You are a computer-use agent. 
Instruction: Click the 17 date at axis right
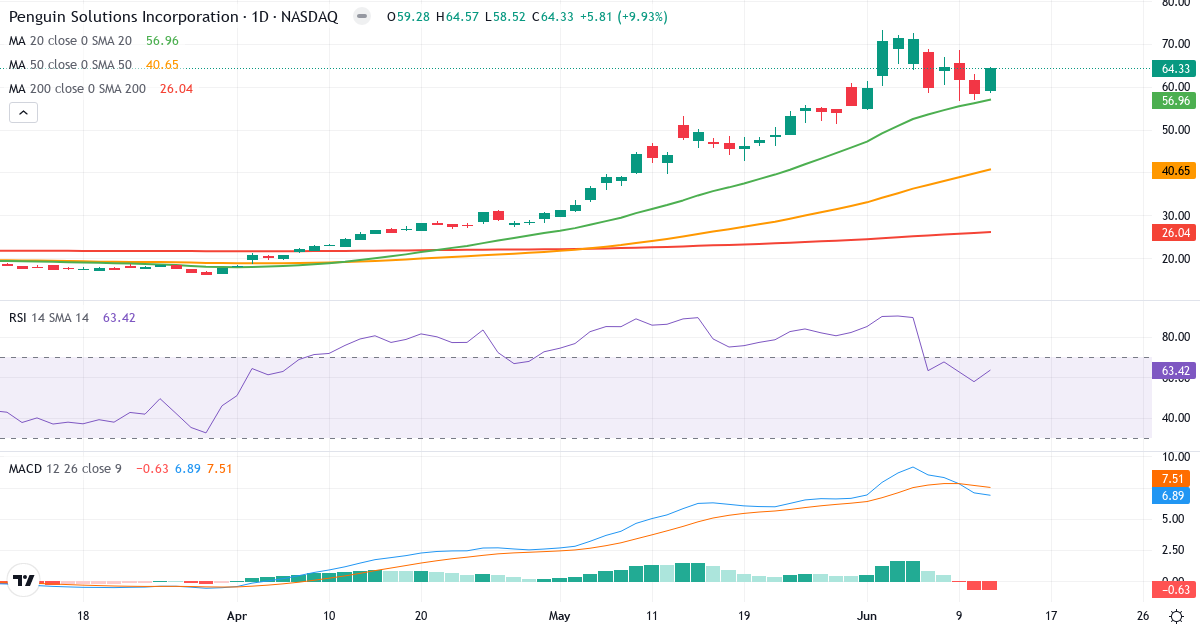coord(1050,616)
